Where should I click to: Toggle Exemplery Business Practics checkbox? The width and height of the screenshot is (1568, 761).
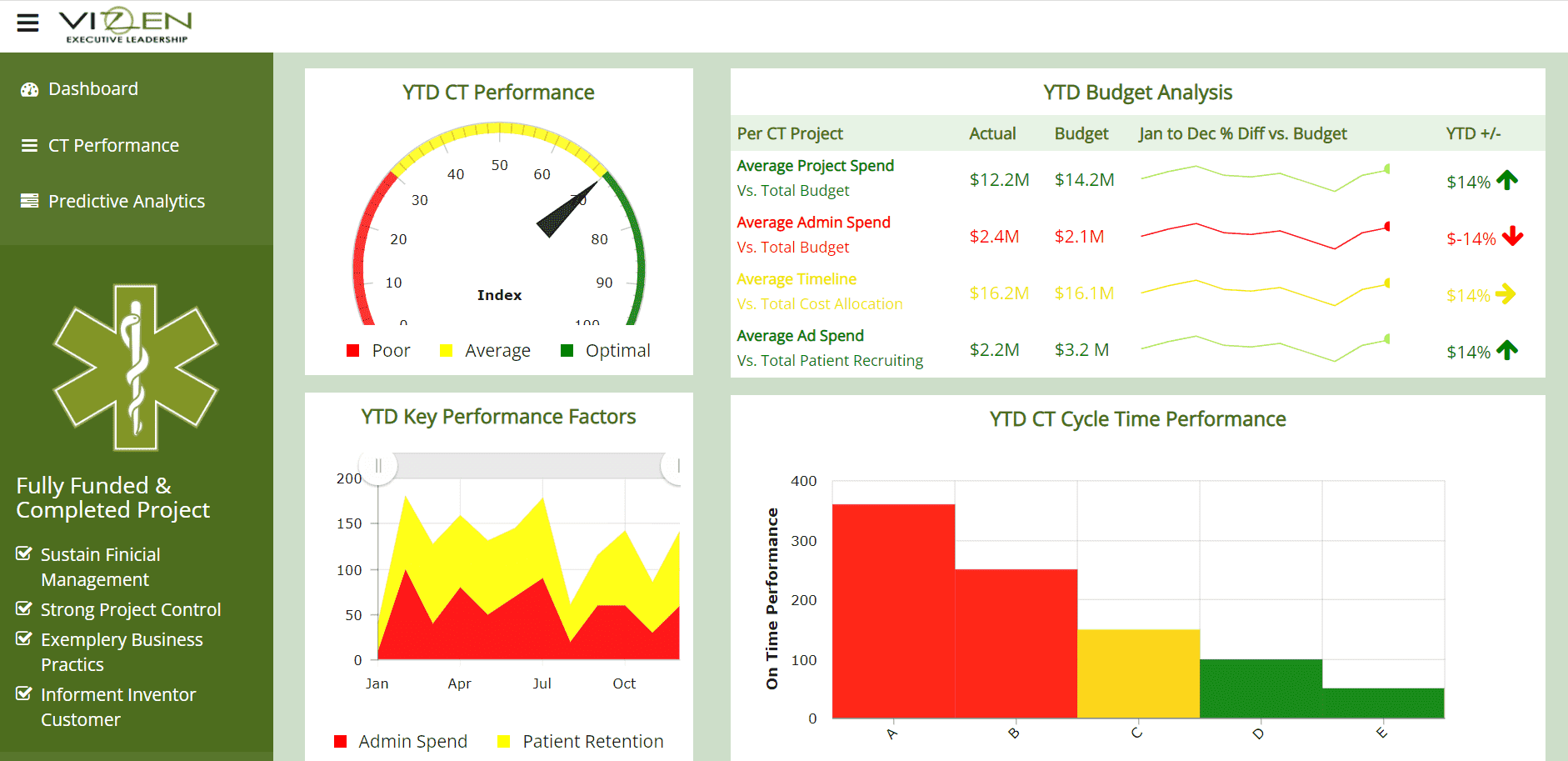click(24, 638)
